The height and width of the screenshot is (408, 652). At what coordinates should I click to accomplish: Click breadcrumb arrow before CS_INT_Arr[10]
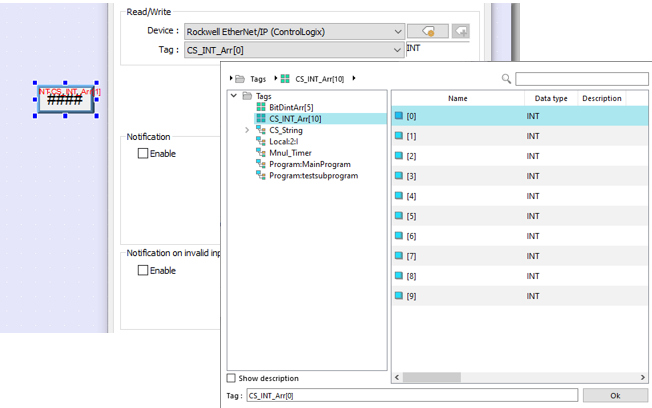276,78
